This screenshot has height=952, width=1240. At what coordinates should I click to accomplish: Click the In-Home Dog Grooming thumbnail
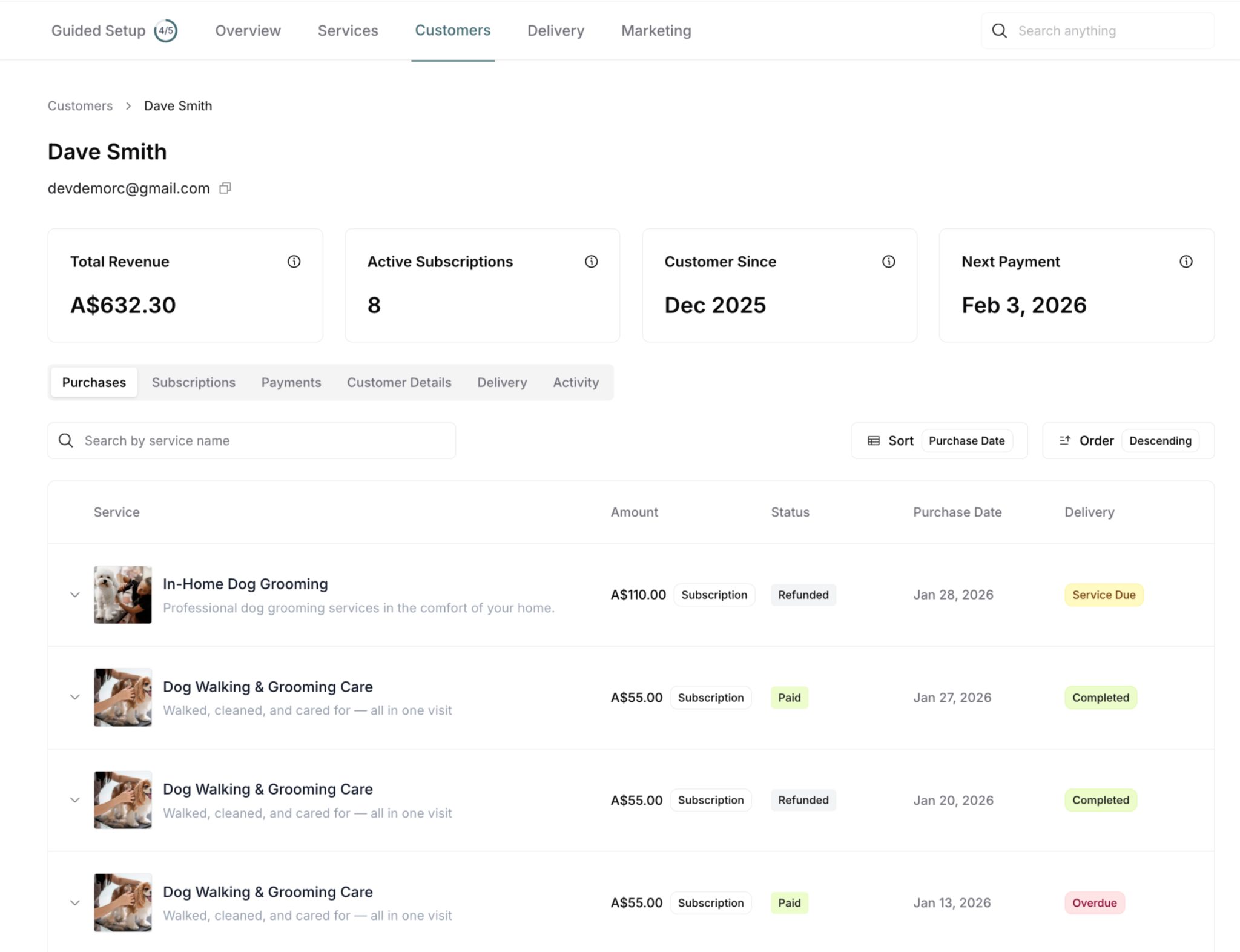[x=123, y=595]
